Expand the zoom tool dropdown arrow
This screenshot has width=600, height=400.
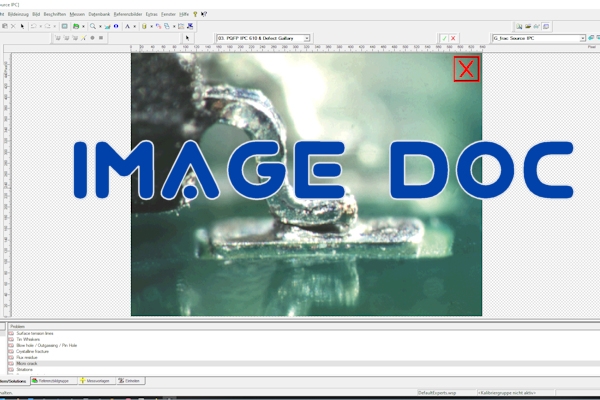[x=100, y=26]
